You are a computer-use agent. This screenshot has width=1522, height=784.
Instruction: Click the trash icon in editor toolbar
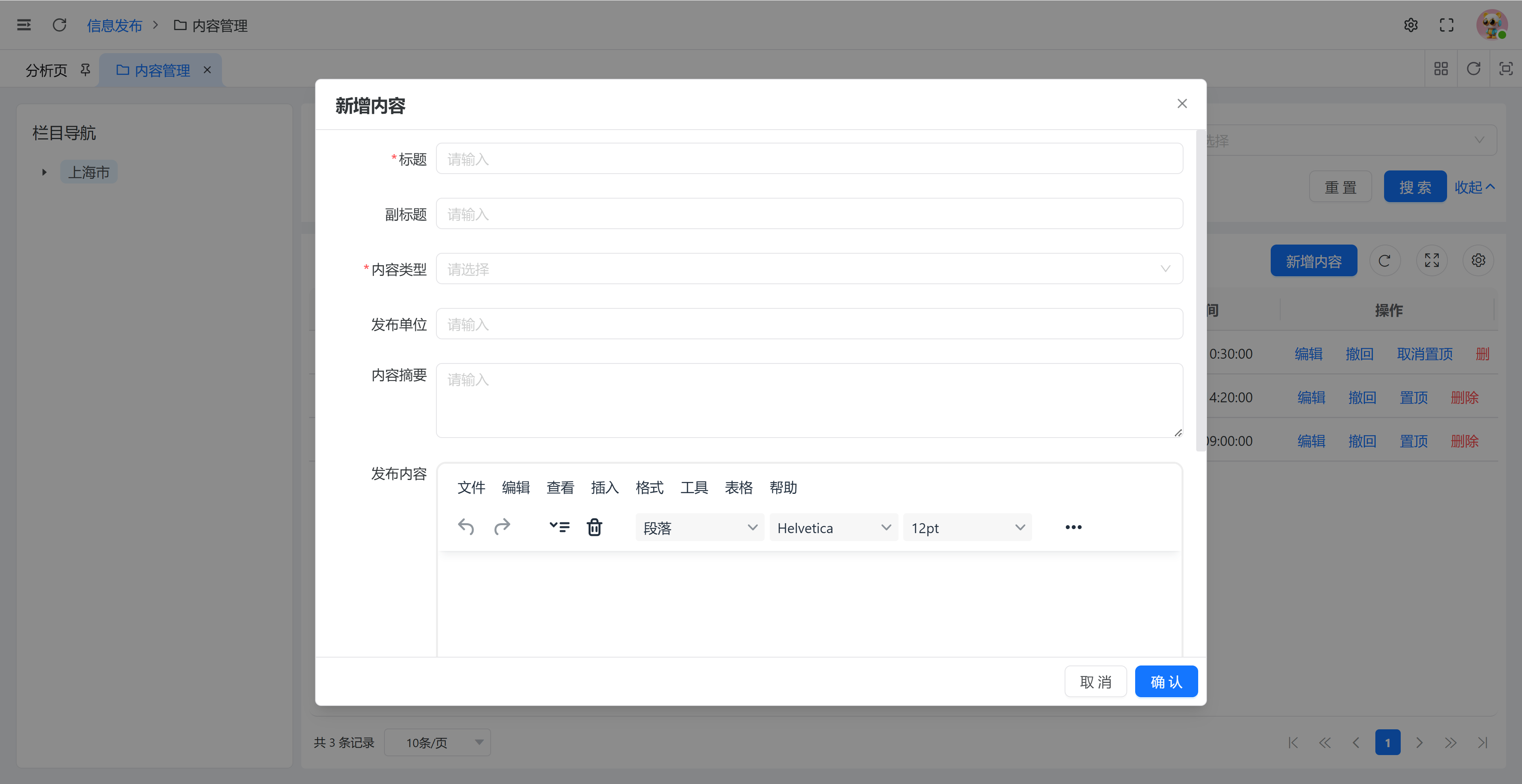click(595, 527)
